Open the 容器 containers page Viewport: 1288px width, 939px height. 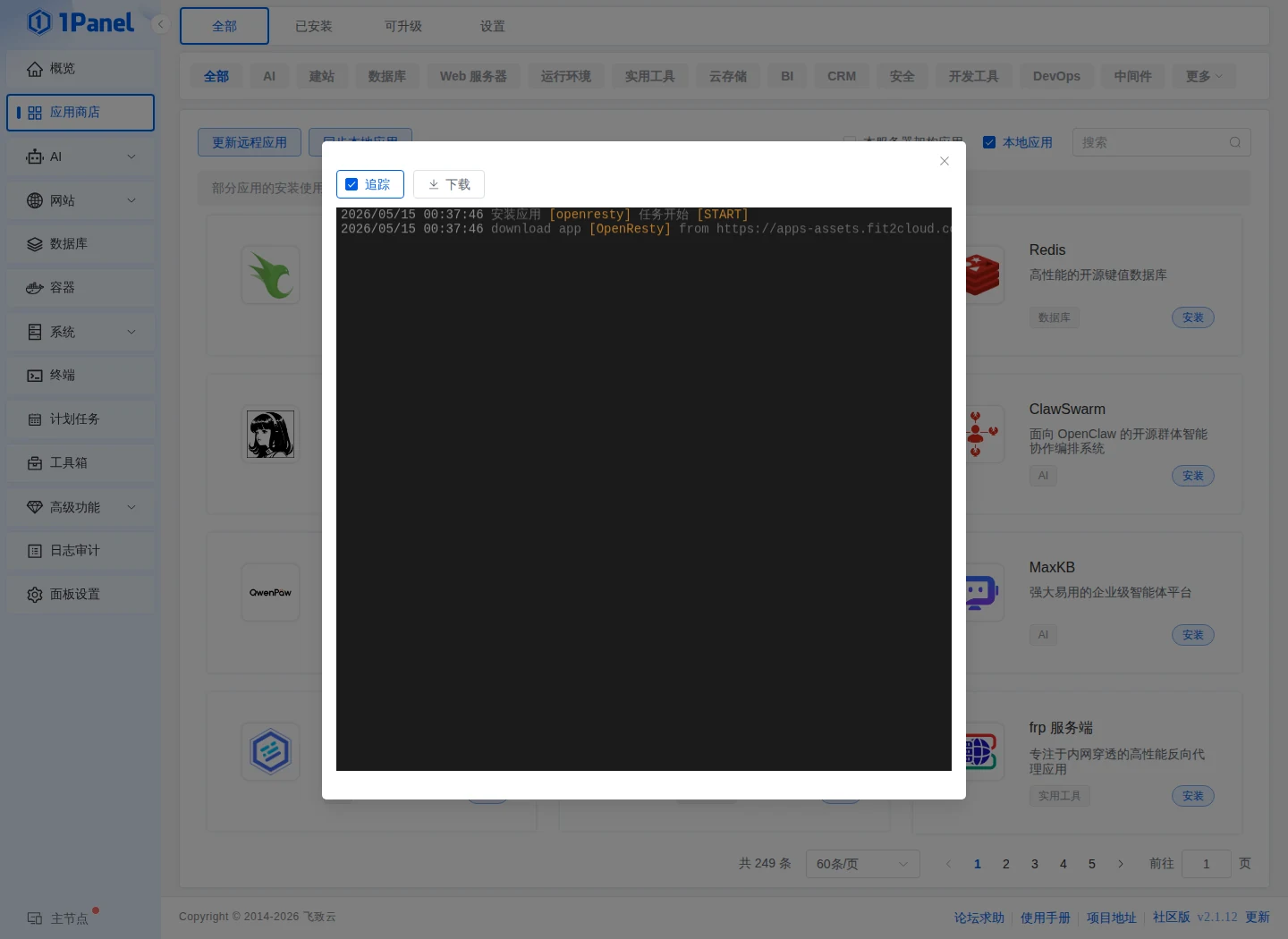point(80,288)
